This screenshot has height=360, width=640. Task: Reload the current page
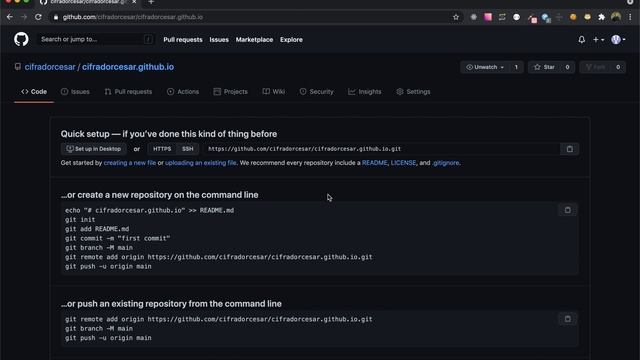coord(38,17)
